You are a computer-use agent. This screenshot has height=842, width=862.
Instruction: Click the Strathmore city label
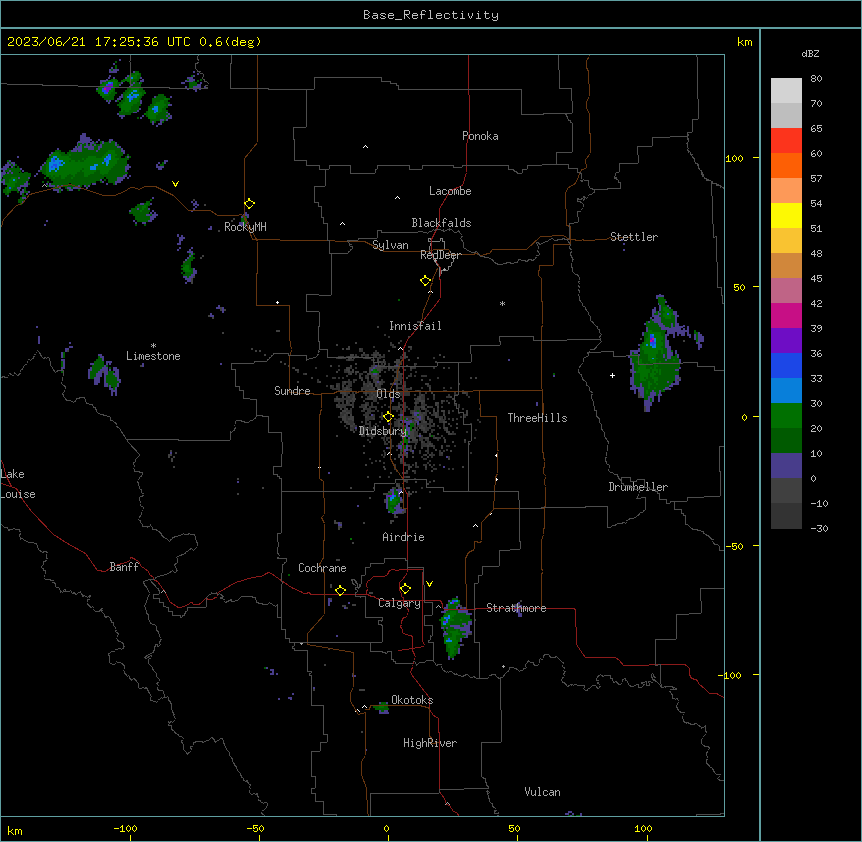[516, 608]
